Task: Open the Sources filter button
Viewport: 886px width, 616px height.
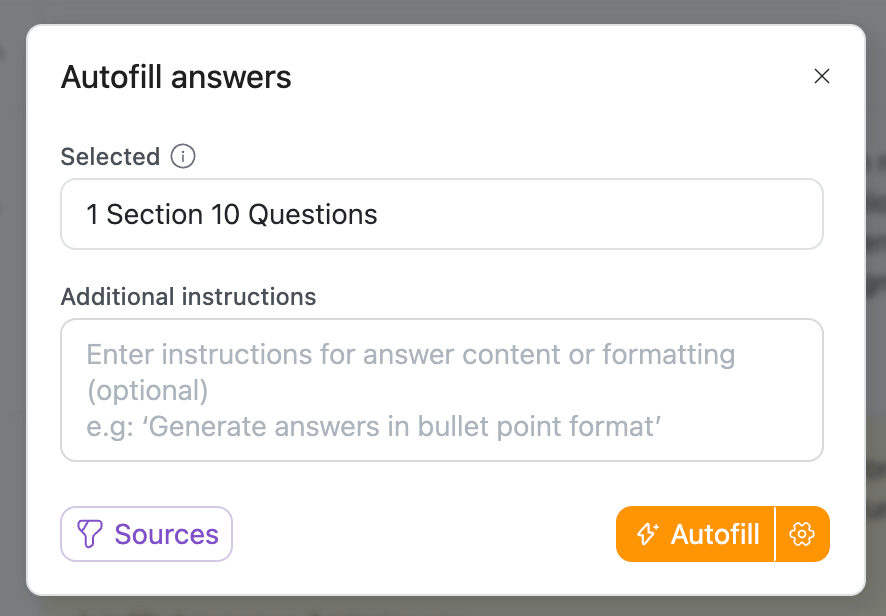Action: 147,534
